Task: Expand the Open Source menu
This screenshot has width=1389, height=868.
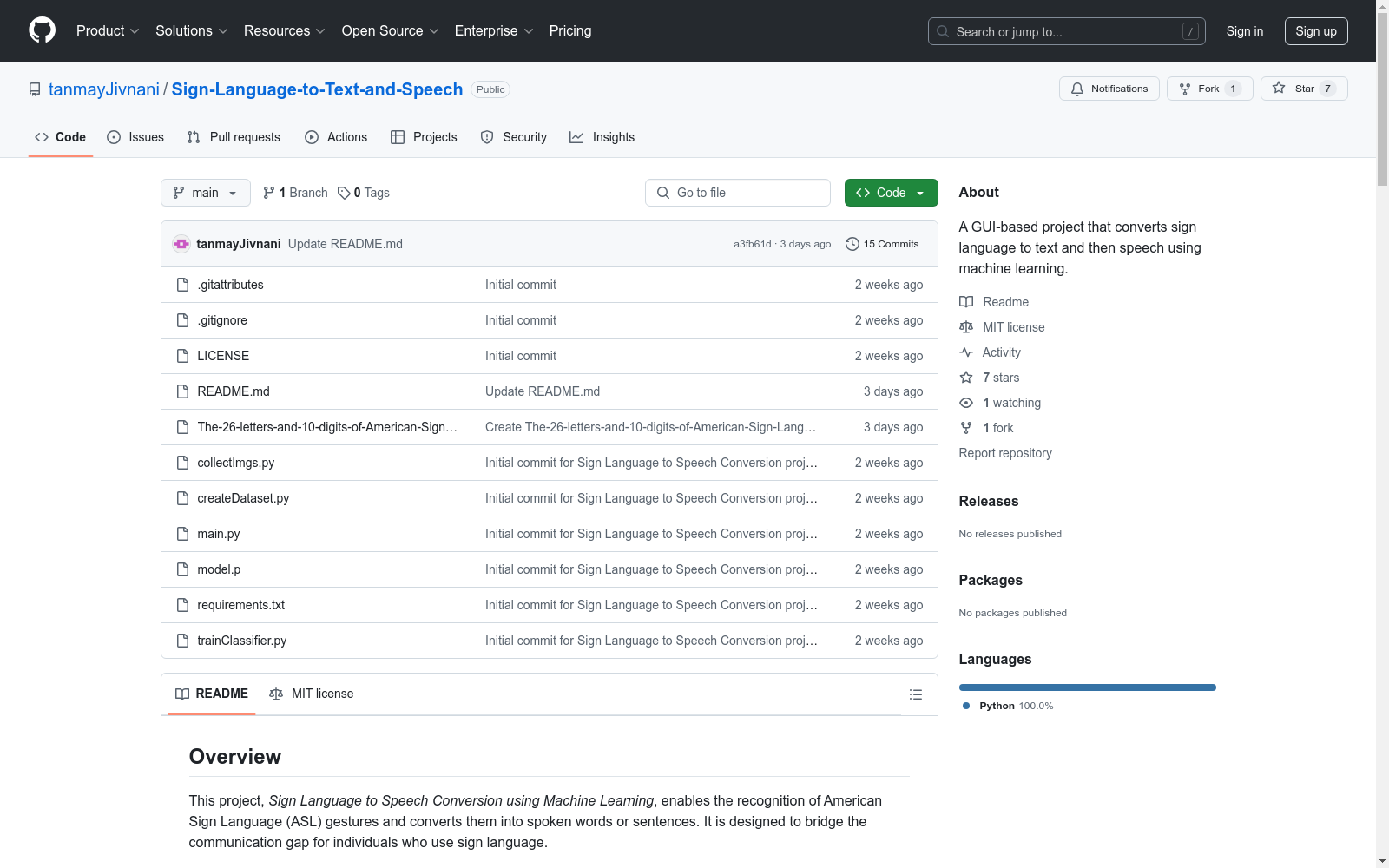Action: pyautogui.click(x=390, y=30)
